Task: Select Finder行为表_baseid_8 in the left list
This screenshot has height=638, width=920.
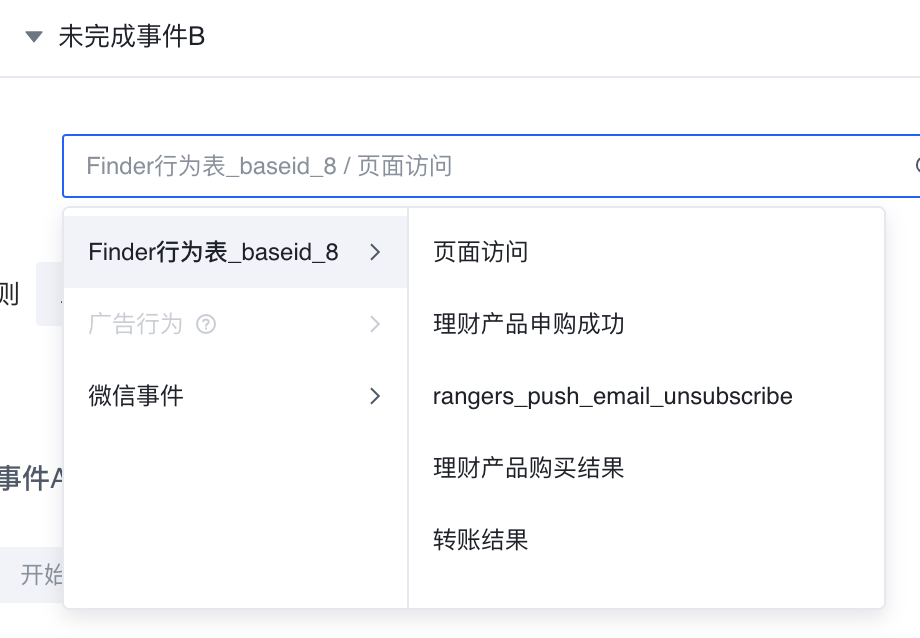Action: pos(213,252)
